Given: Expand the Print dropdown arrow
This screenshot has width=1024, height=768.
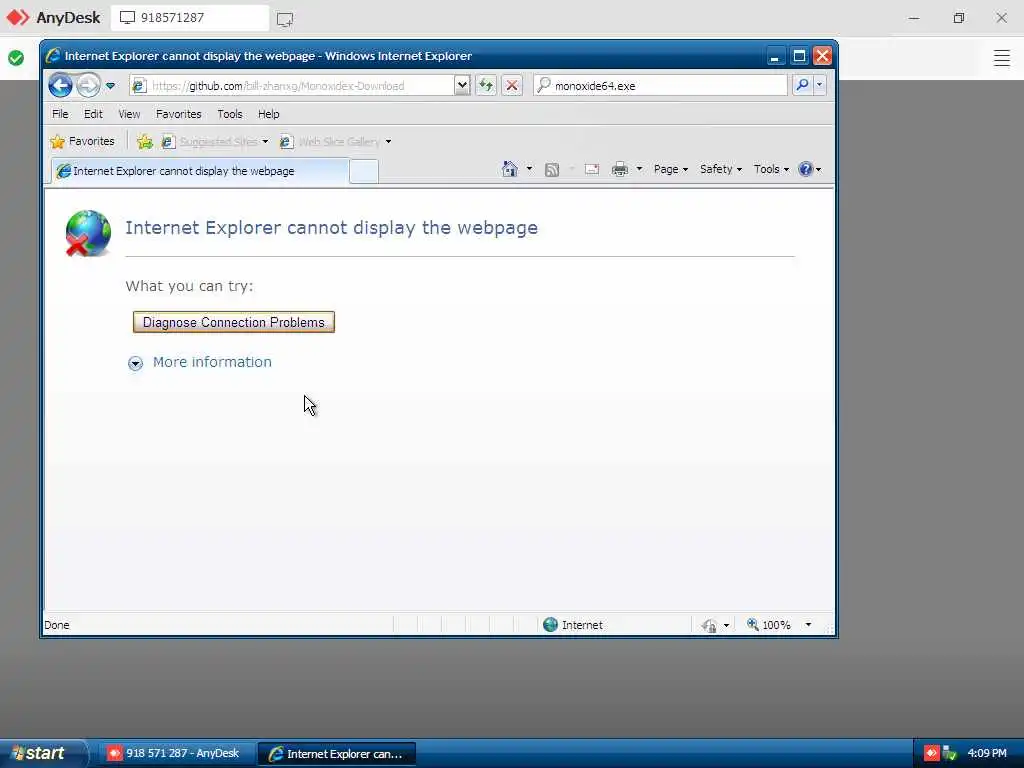Looking at the screenshot, I should click(x=639, y=169).
